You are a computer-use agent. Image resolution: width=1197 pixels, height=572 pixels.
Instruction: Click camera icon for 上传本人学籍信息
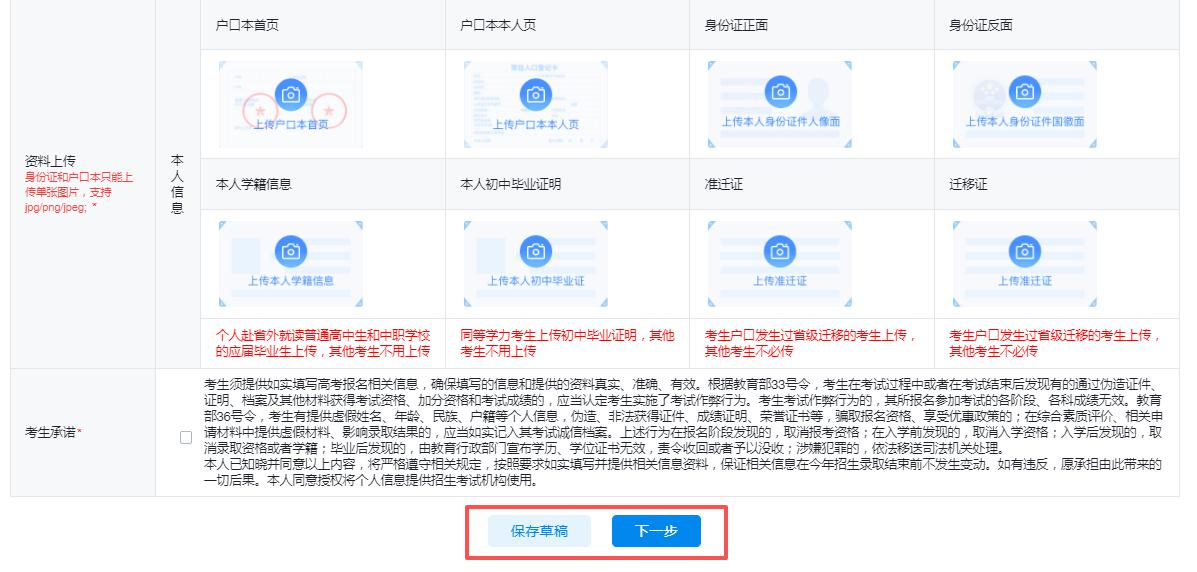tap(291, 251)
